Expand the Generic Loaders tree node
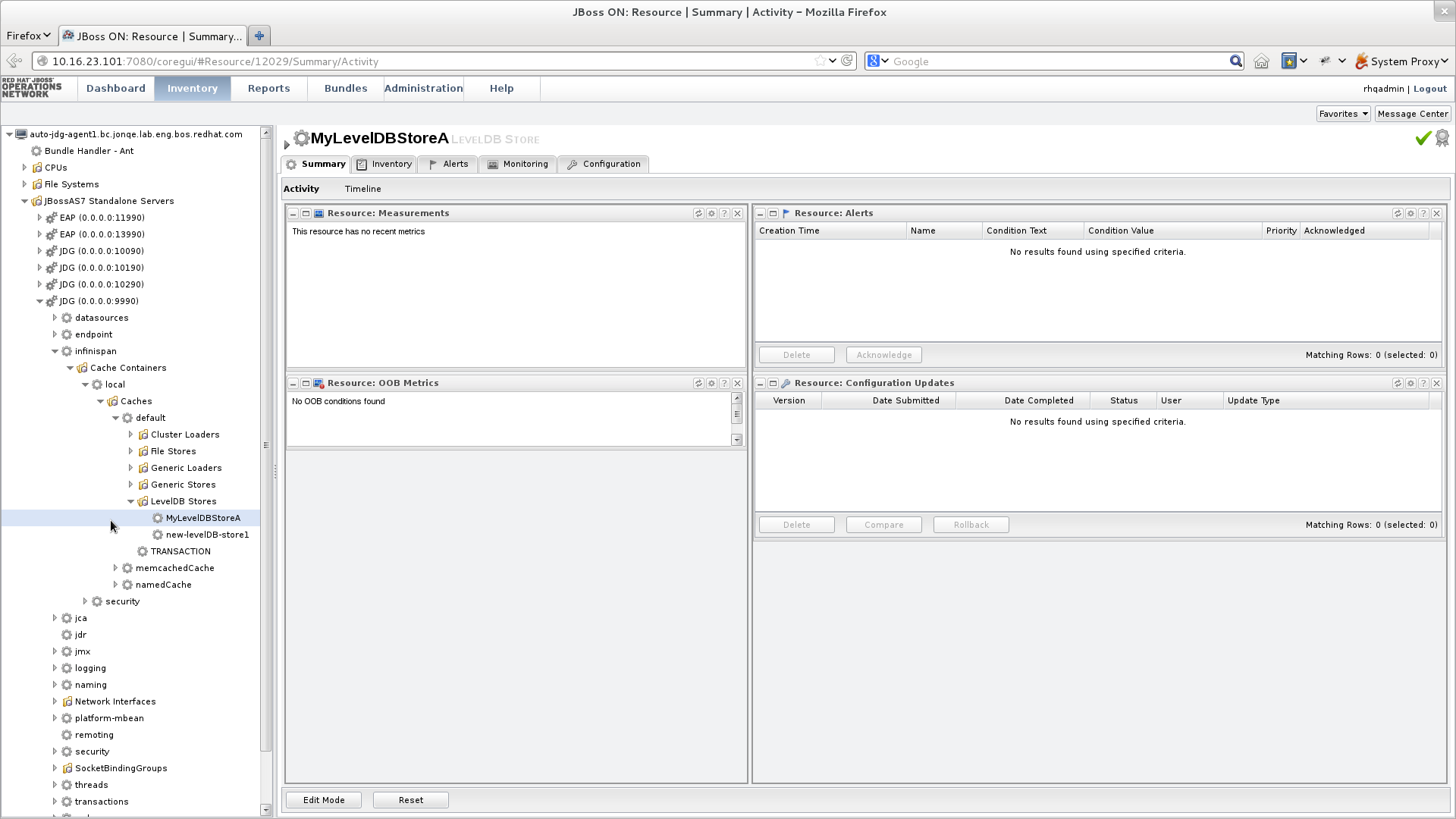This screenshot has width=1456, height=819. coord(131,467)
